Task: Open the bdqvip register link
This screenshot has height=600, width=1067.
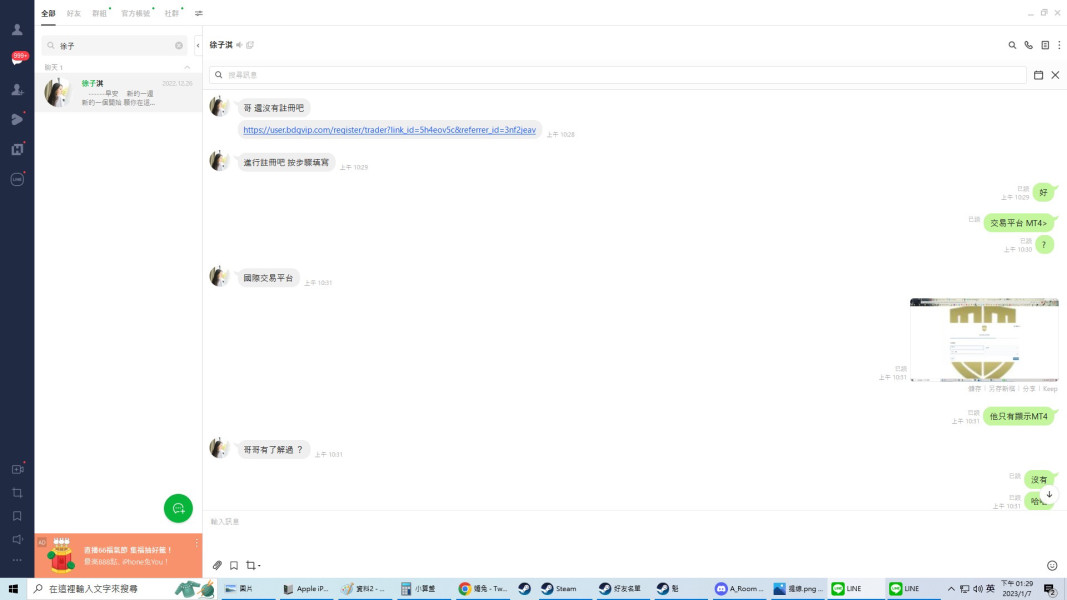Action: pyautogui.click(x=389, y=130)
